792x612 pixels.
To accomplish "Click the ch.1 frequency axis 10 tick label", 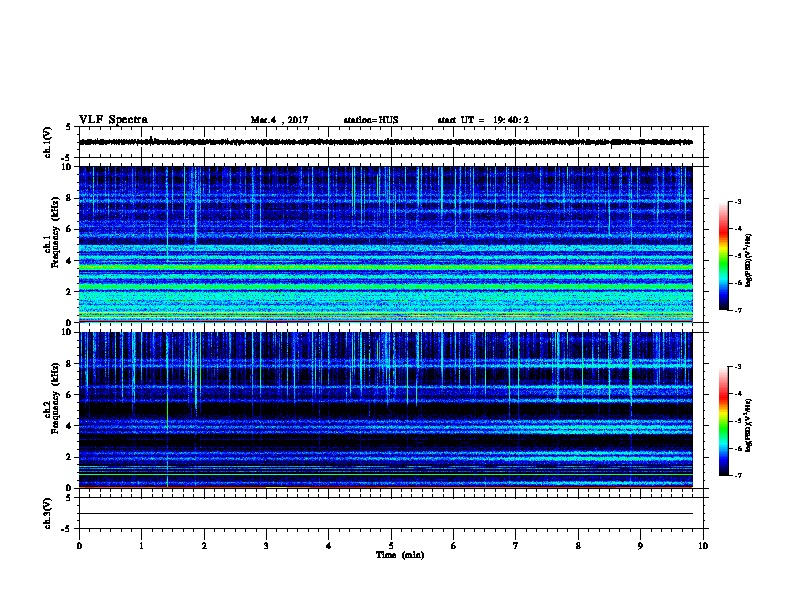I will [67, 167].
